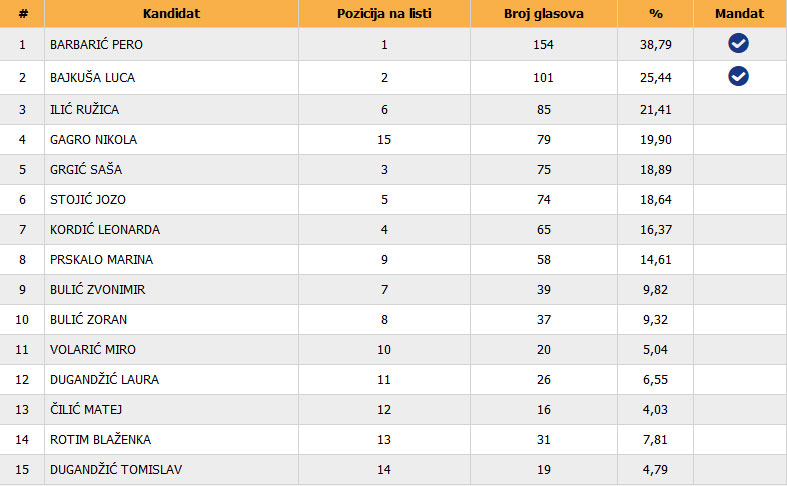Viewport: 787px width, 486px height.
Task: Select candidate GAGRO NIKOLA
Action: pyautogui.click(x=93, y=140)
